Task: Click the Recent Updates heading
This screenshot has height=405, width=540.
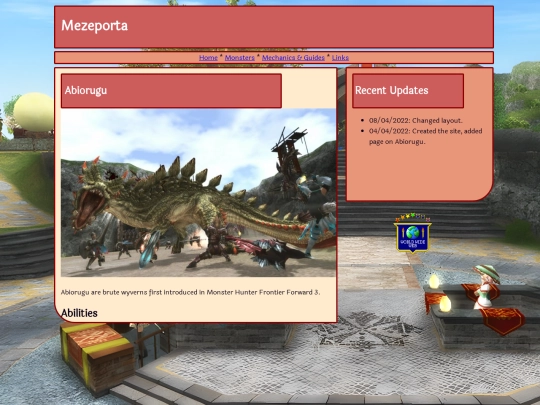Action: [x=392, y=90]
